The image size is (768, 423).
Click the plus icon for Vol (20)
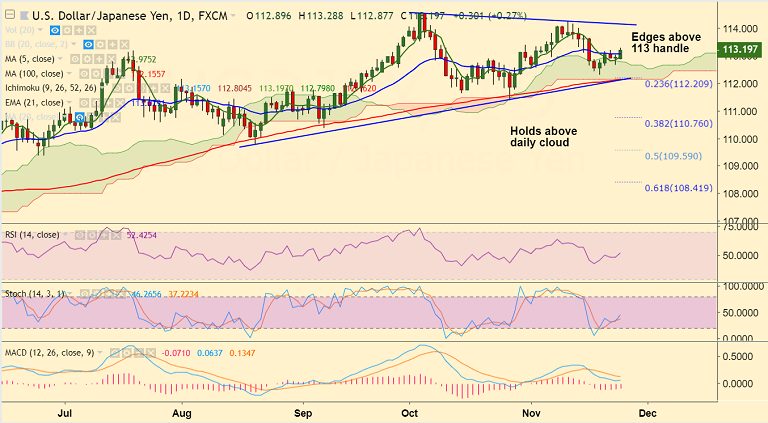click(x=79, y=30)
